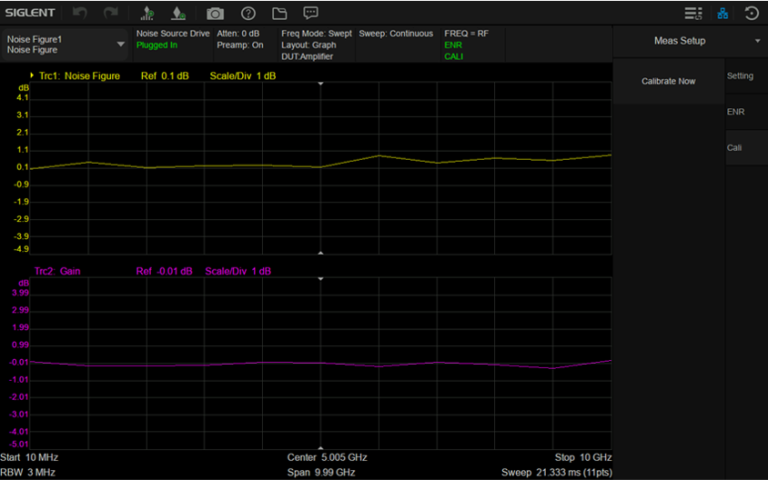Click the Center 5.005 GHz frequency field
The width and height of the screenshot is (768, 480).
[x=327, y=457]
